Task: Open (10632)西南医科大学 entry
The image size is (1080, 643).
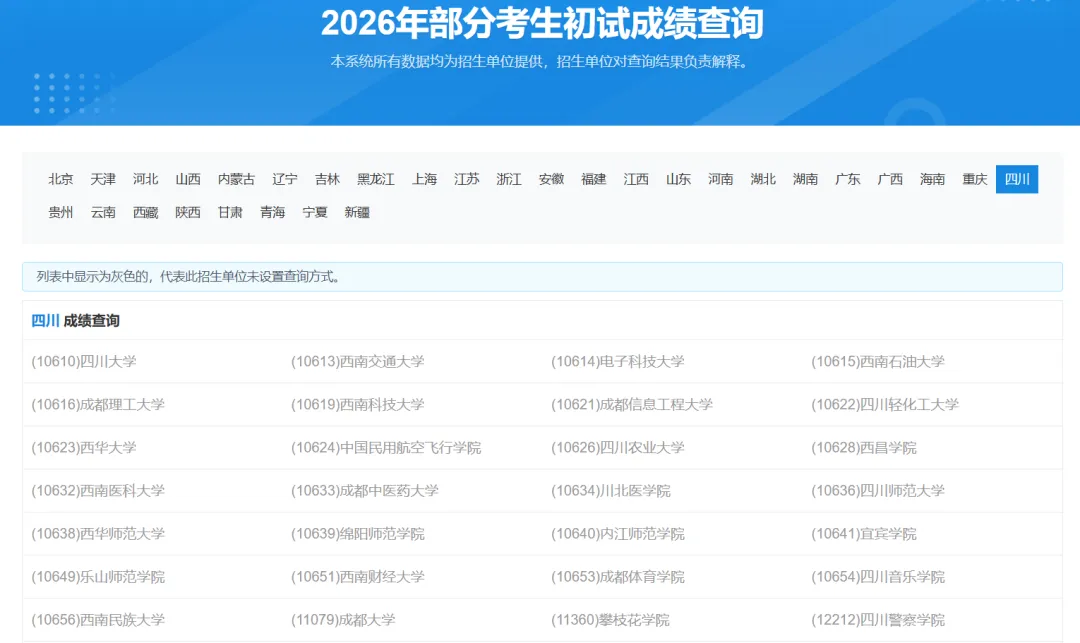Action: 98,490
